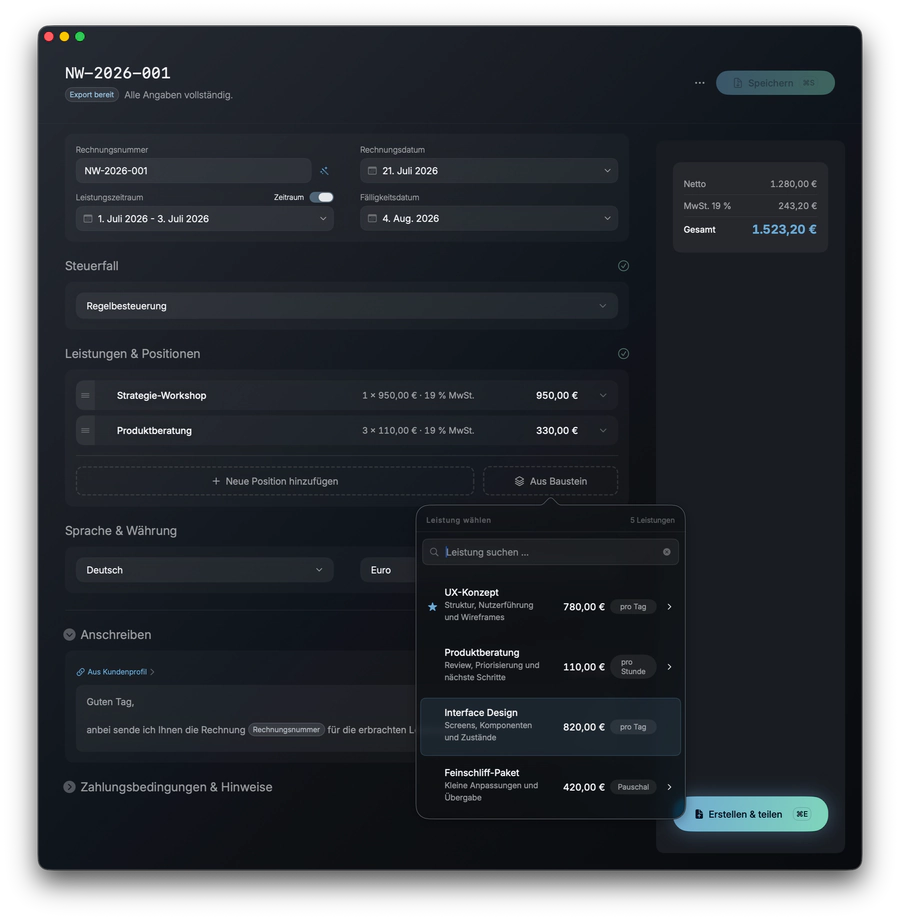Open the Euro currency dropdown

388,570
